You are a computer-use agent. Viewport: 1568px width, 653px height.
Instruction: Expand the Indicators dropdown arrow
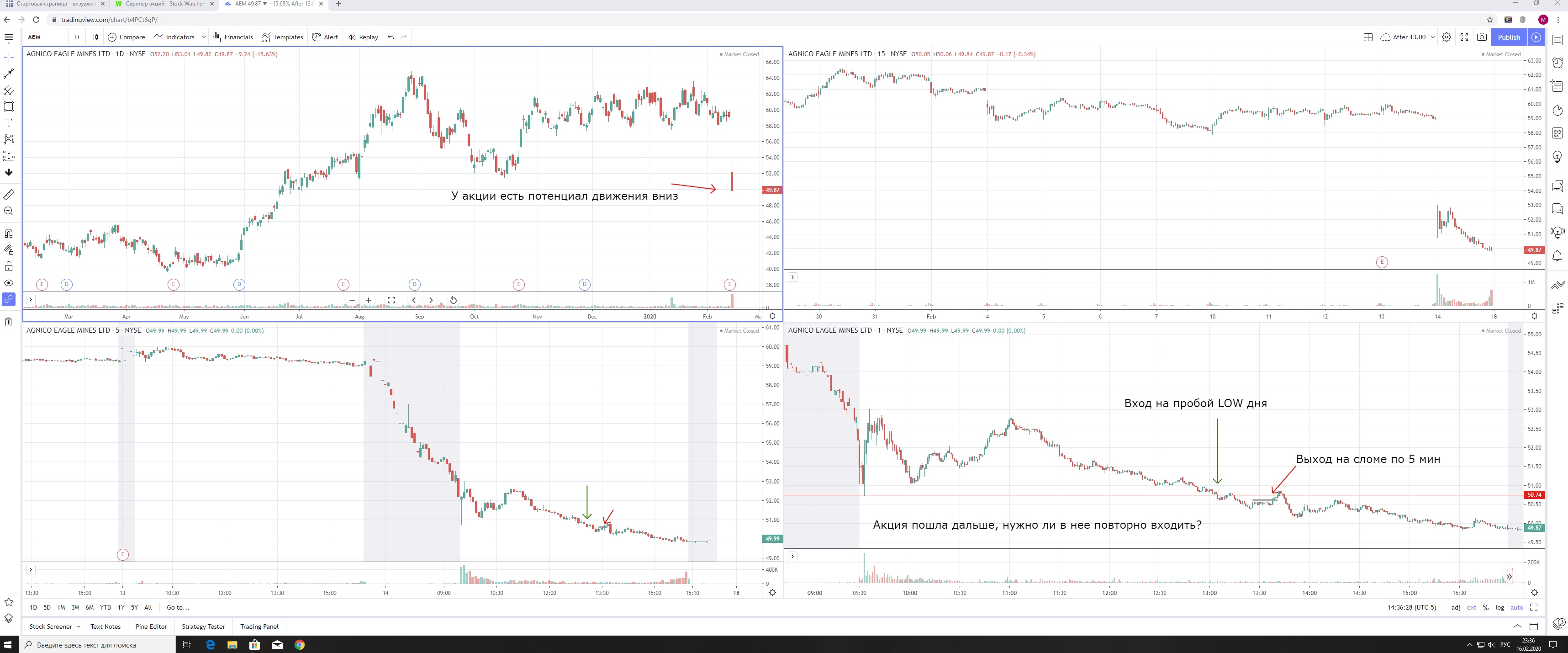click(x=203, y=37)
